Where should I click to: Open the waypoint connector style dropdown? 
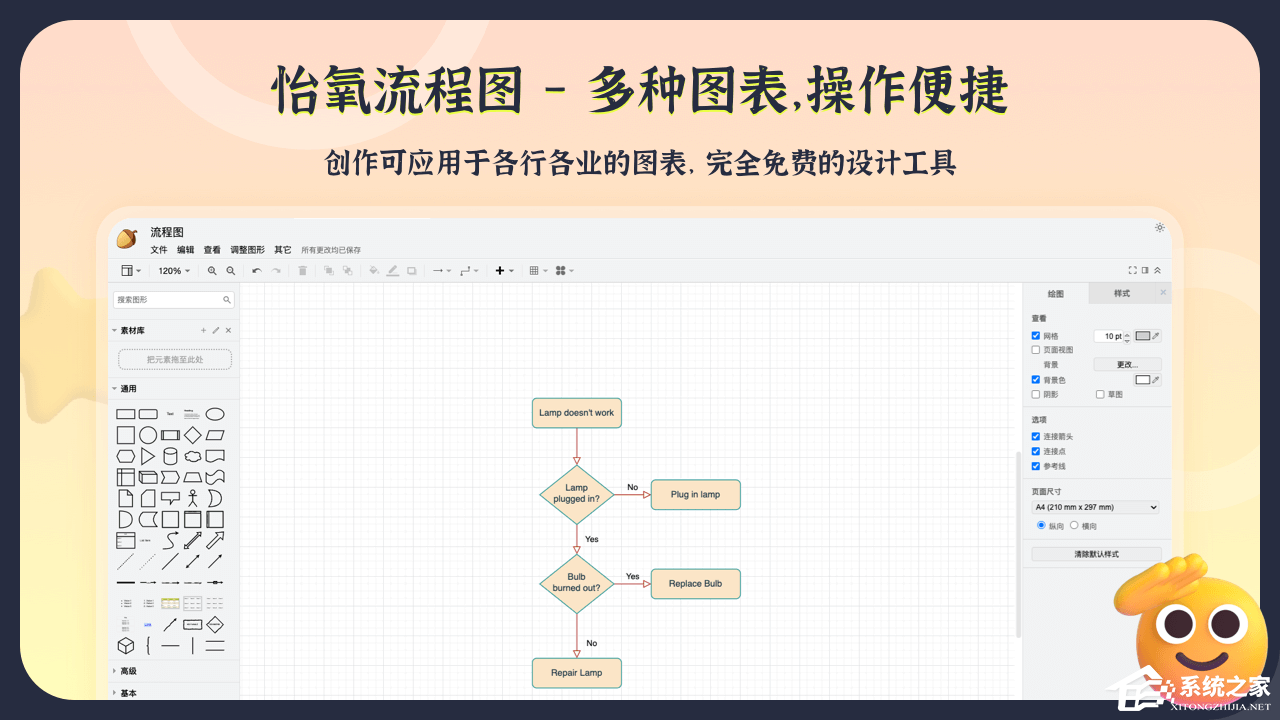point(470,271)
